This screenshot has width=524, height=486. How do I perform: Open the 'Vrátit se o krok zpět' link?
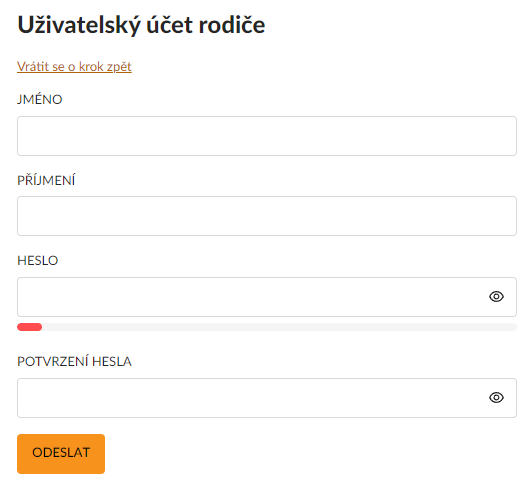74,67
